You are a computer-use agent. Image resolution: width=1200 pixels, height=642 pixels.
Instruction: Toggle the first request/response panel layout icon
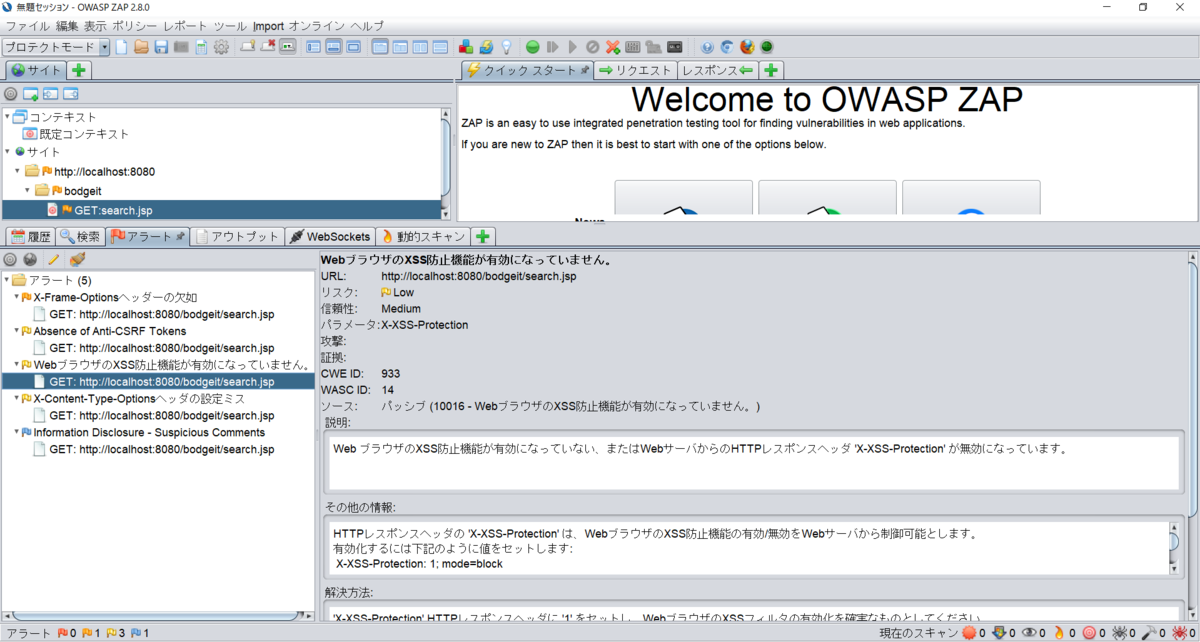pos(380,47)
